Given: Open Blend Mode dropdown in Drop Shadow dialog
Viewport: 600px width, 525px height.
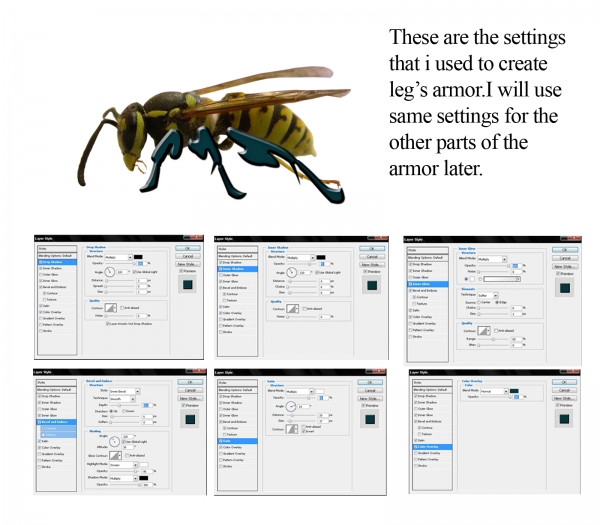Looking at the screenshot, I should (119, 258).
